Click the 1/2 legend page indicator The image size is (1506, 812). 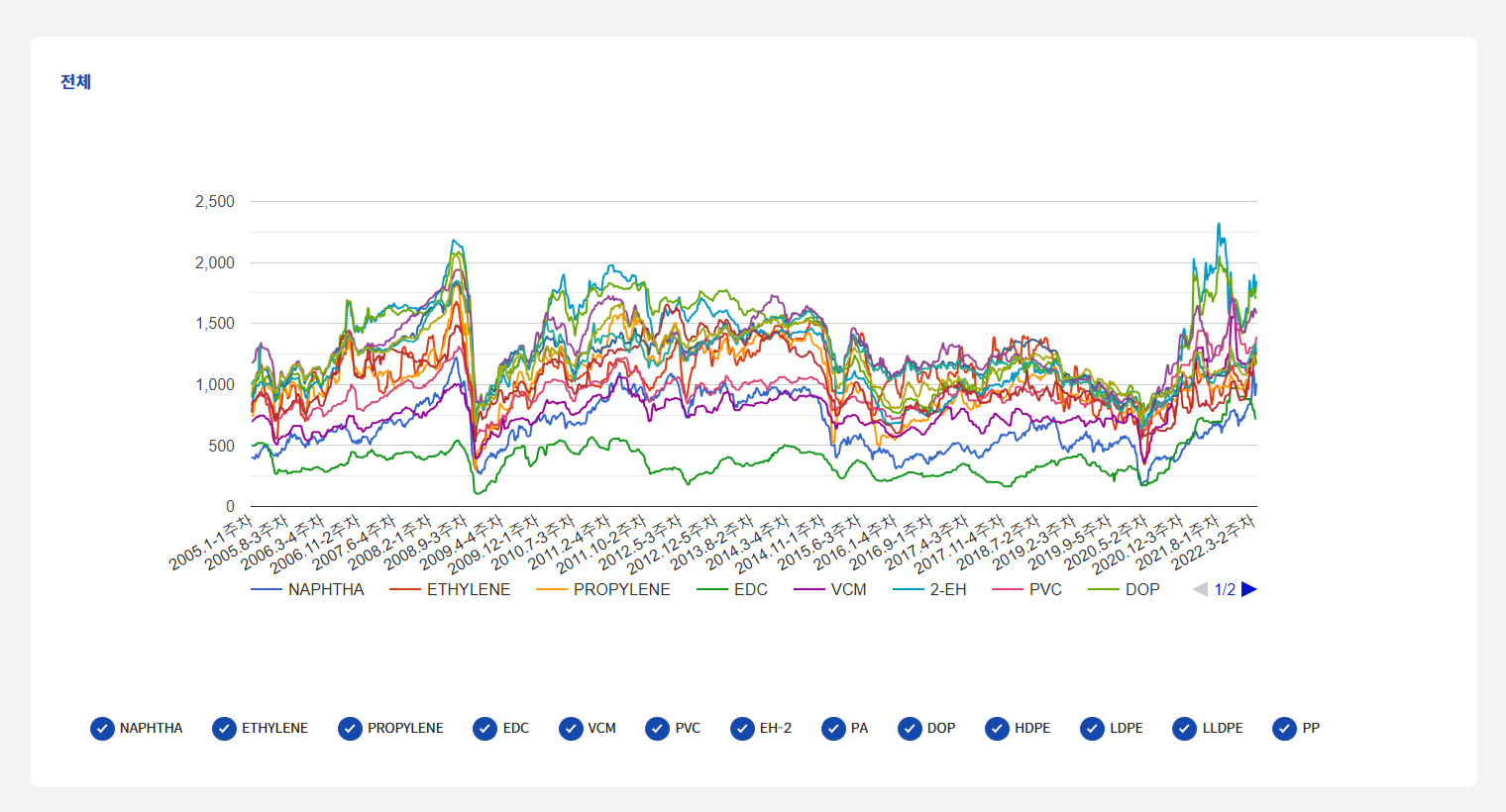[x=1225, y=589]
